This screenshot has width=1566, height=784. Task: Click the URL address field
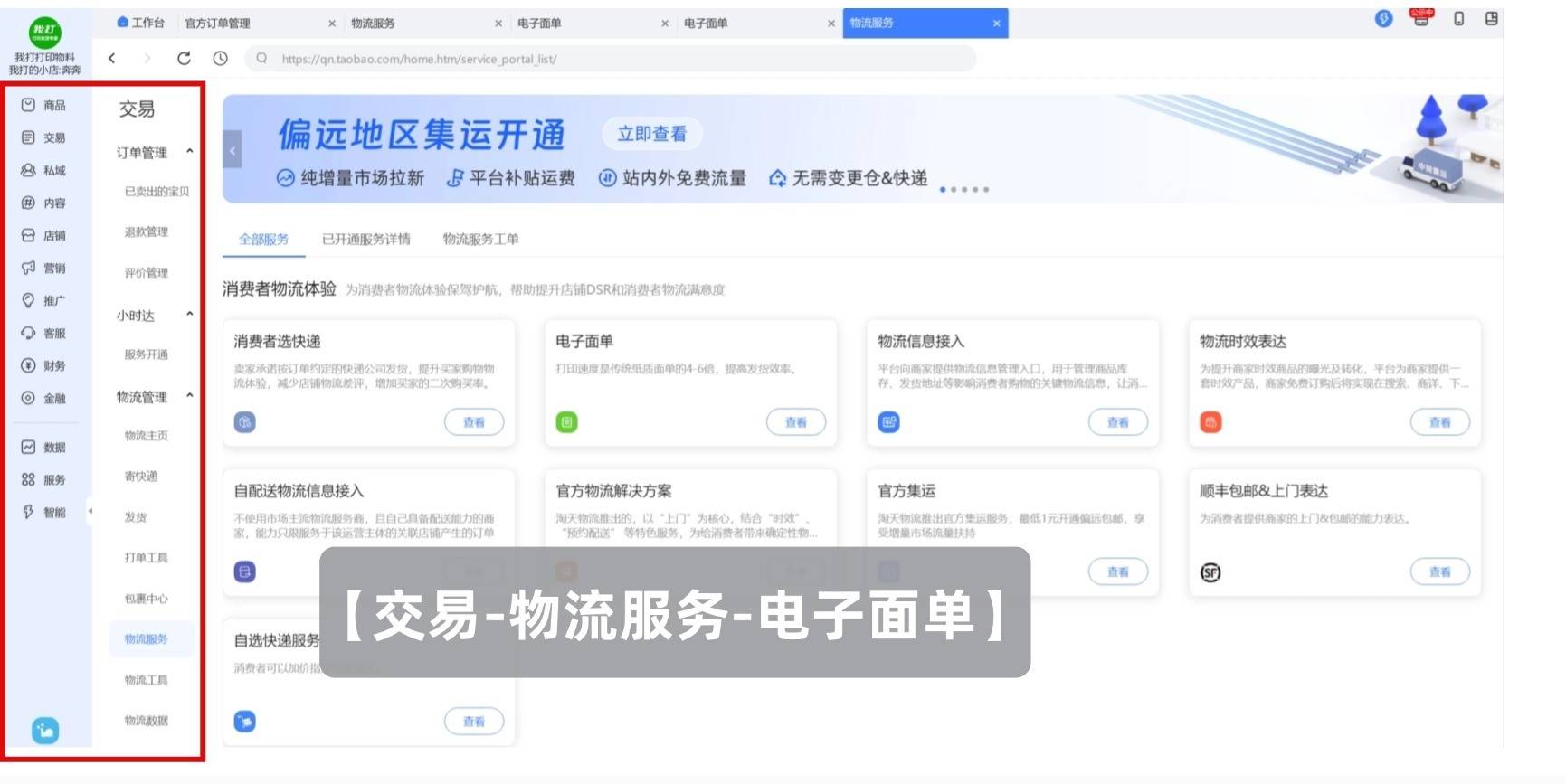click(x=611, y=59)
